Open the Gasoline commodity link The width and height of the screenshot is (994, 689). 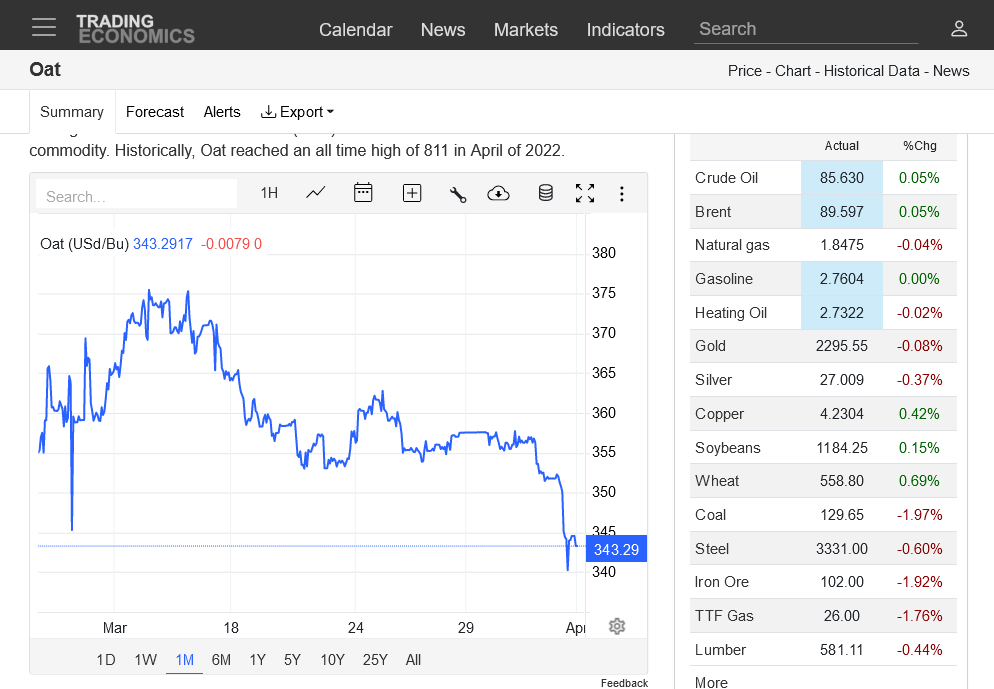(724, 279)
